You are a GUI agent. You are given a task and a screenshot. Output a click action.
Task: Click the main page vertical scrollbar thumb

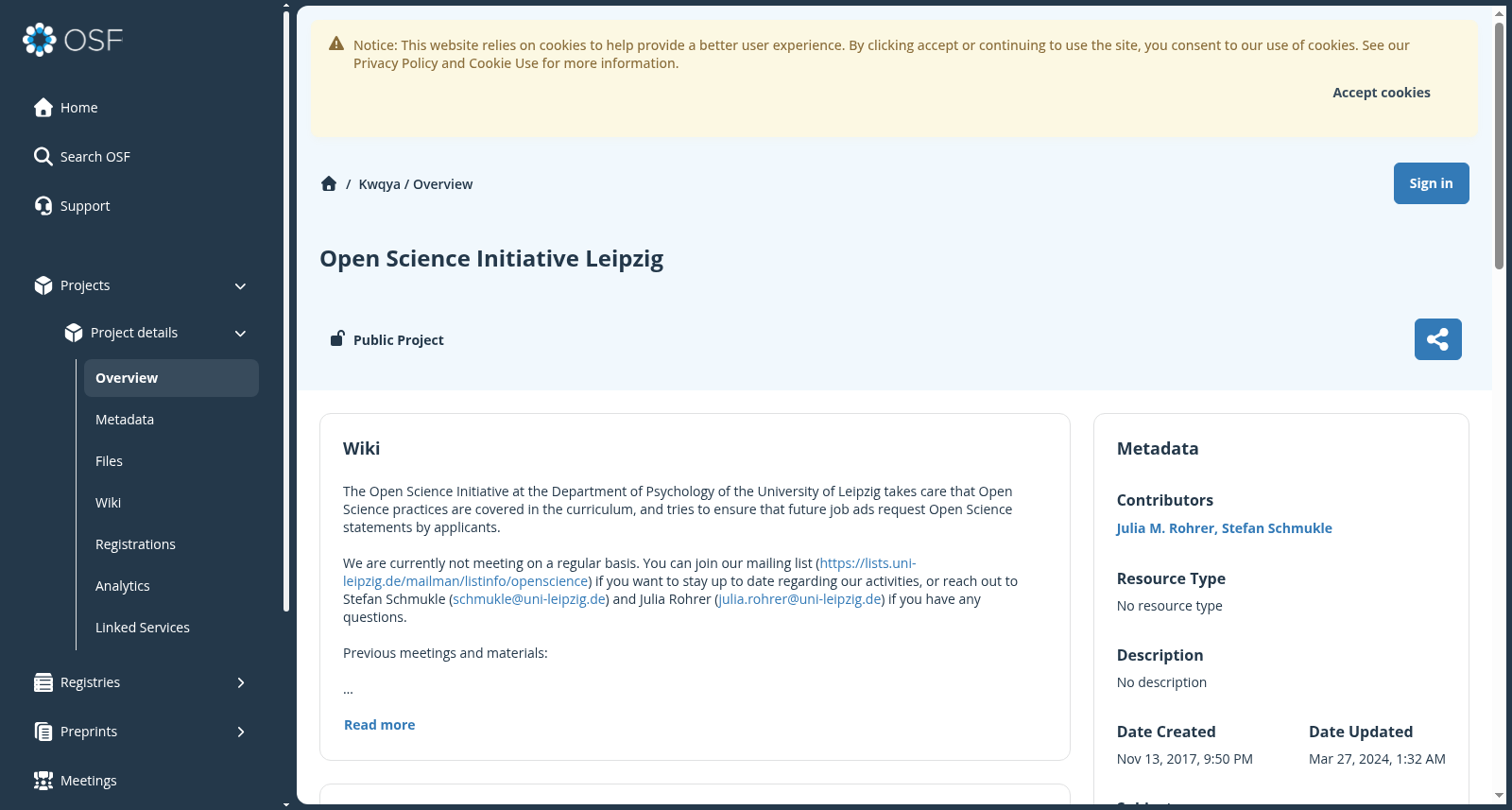click(1499, 146)
